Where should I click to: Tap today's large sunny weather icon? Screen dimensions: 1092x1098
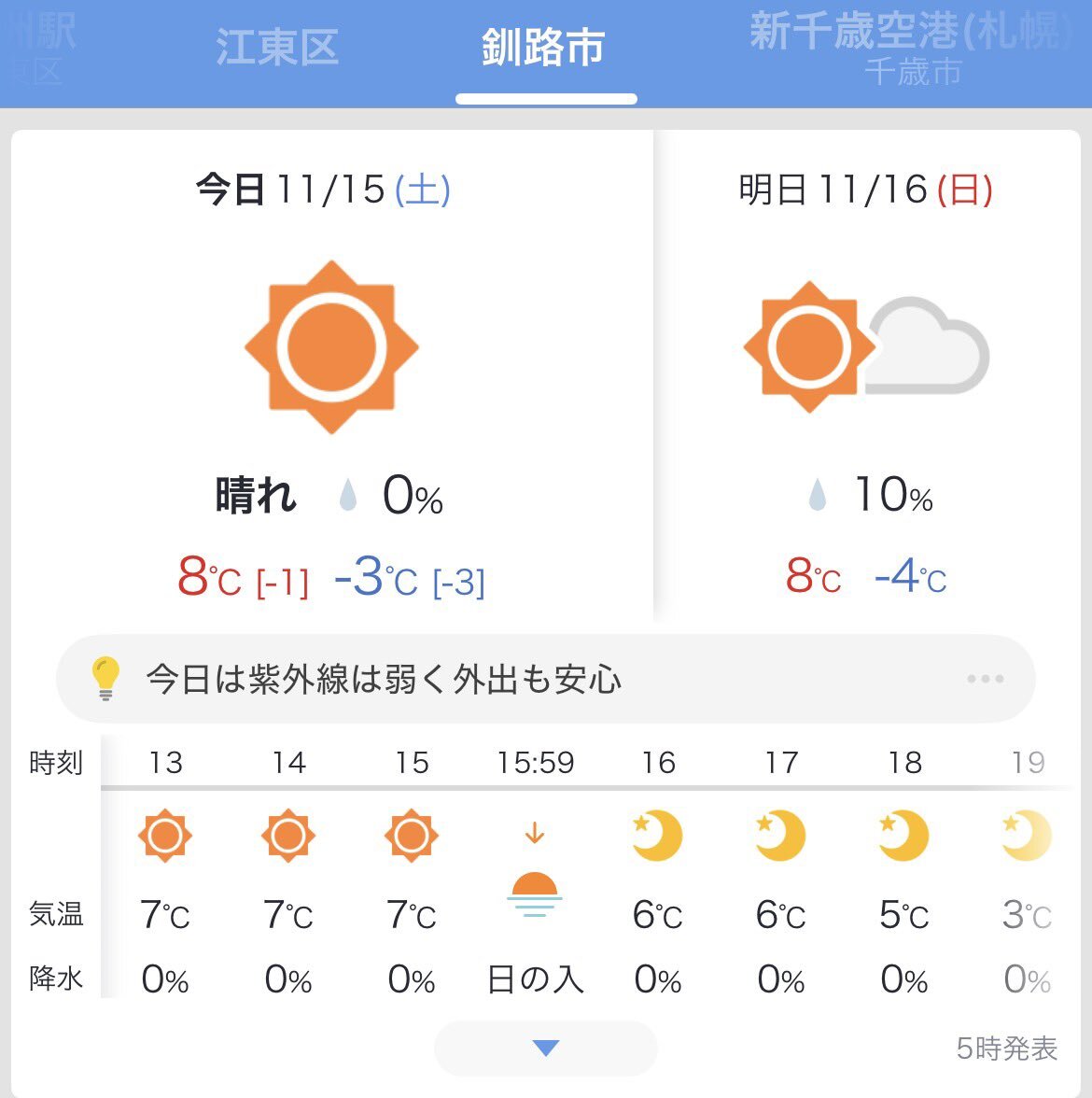331,347
